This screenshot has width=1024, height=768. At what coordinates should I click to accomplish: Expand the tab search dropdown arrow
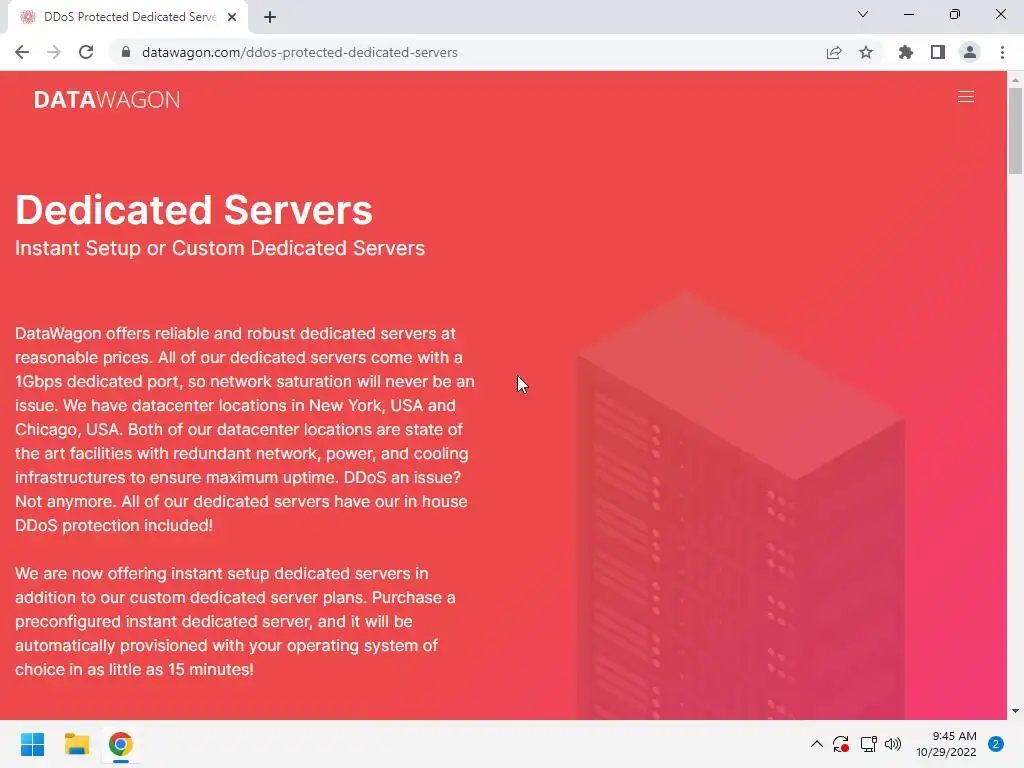(863, 14)
